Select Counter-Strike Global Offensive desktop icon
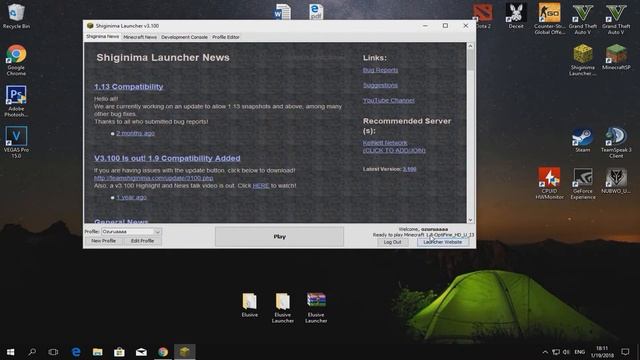 [549, 19]
